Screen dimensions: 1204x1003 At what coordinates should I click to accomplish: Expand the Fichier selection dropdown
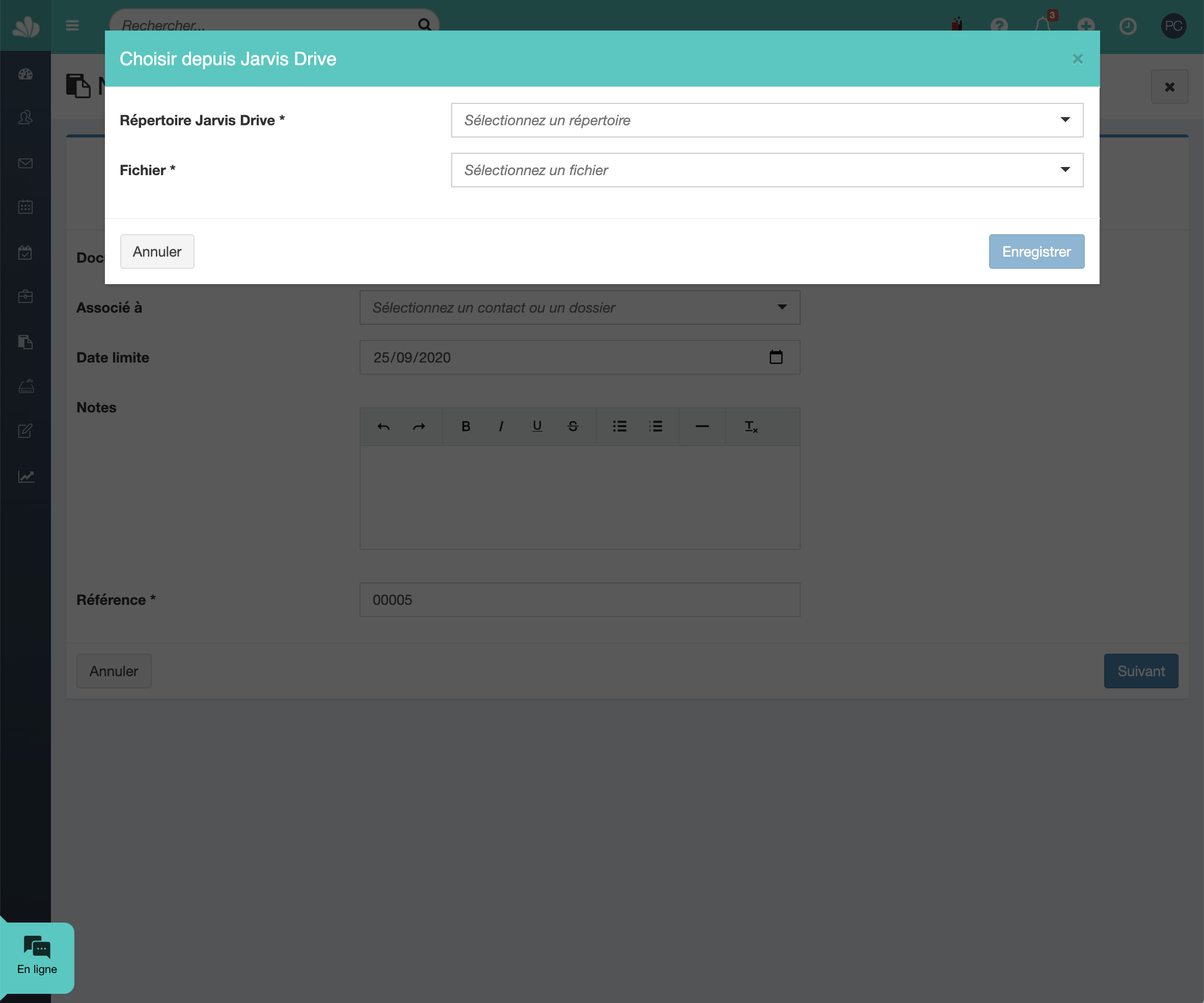767,170
